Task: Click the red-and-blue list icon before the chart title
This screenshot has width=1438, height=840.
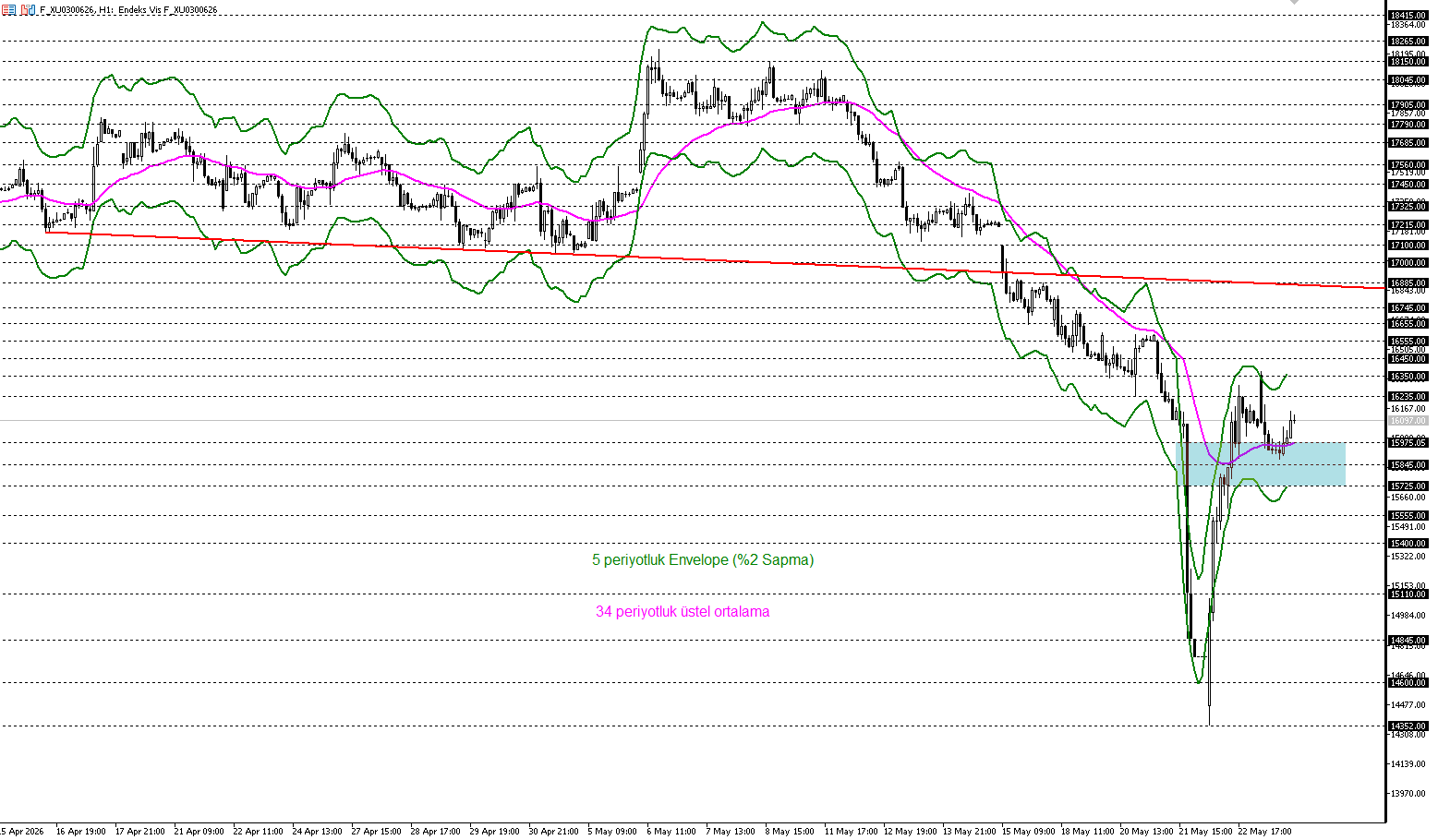Action: [8, 9]
